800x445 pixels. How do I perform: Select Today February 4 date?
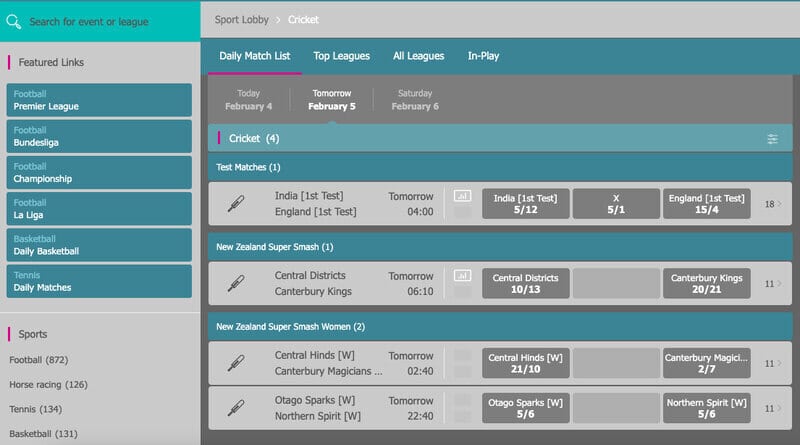pyautogui.click(x=248, y=100)
